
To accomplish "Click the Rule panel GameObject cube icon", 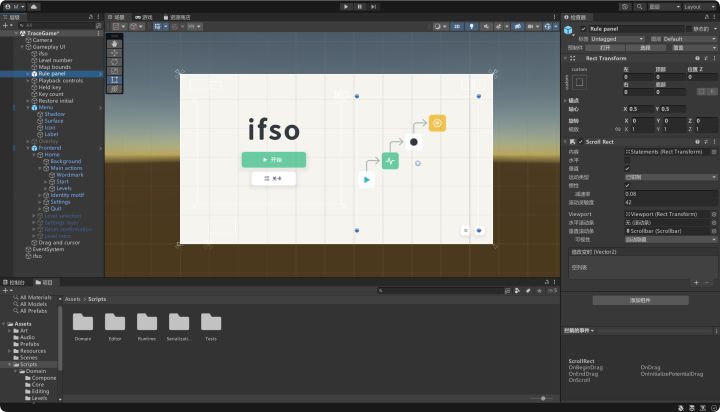I will 568,30.
